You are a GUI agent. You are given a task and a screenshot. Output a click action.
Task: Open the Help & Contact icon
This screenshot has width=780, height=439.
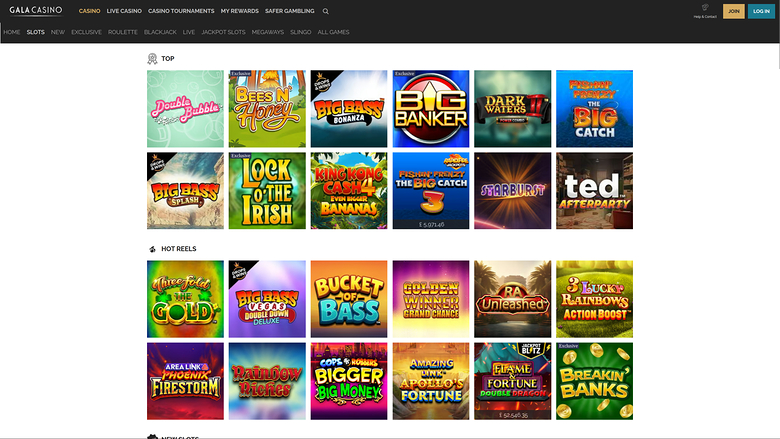[704, 10]
